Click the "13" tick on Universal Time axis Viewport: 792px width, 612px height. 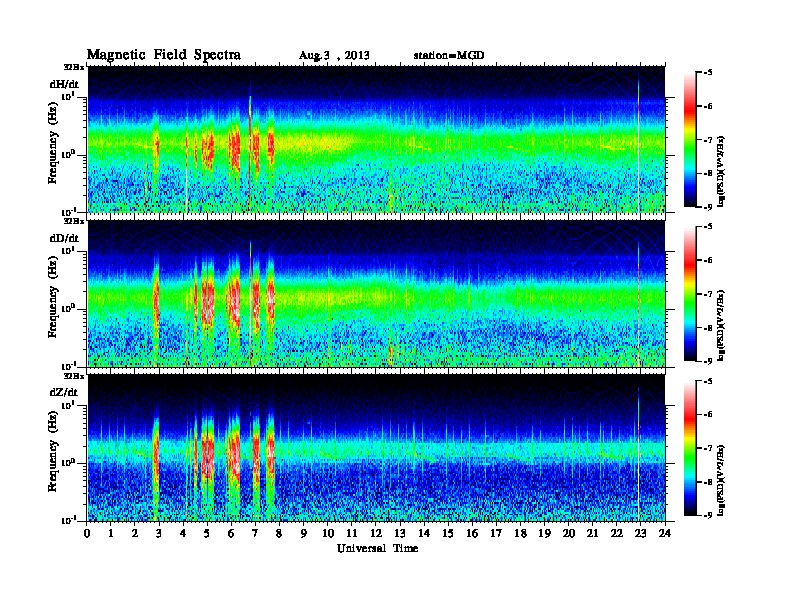coord(400,534)
